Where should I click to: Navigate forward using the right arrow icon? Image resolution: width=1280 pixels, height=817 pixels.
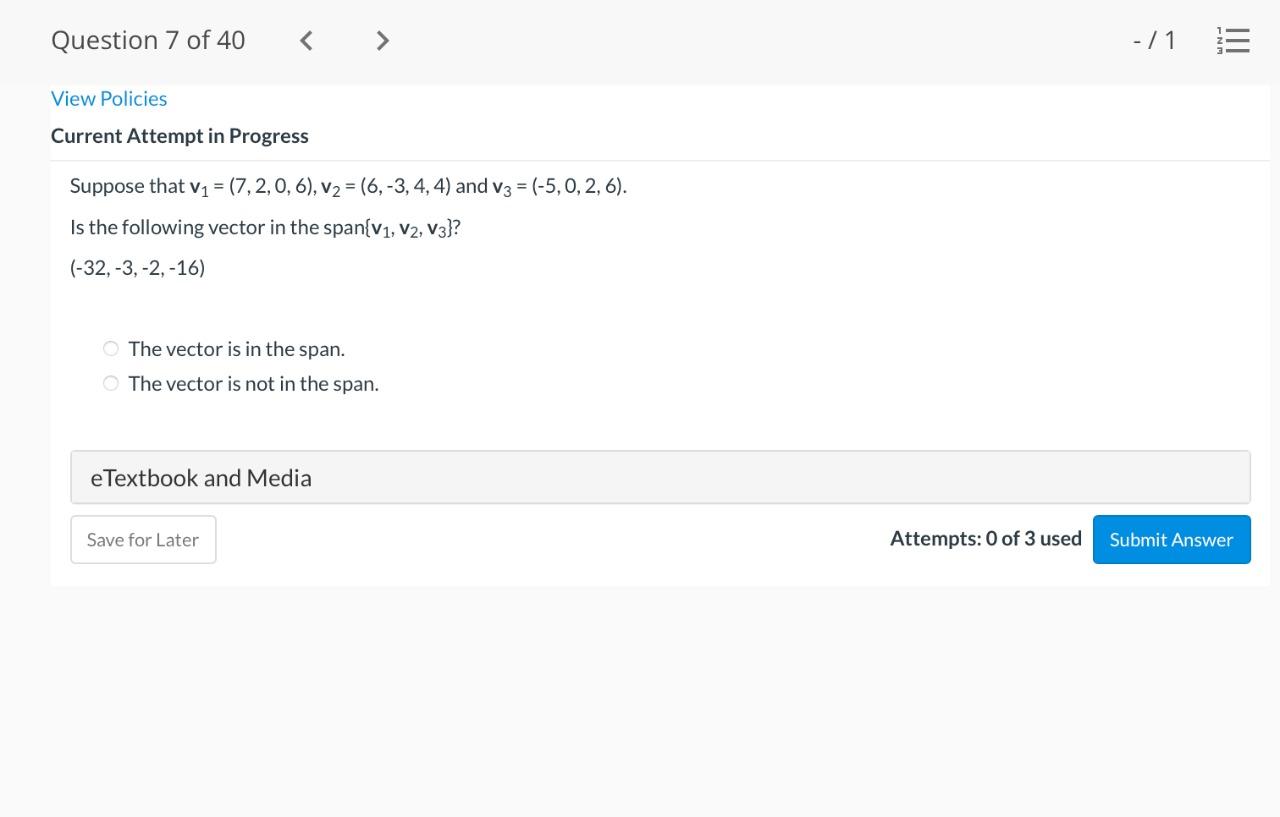(x=382, y=40)
